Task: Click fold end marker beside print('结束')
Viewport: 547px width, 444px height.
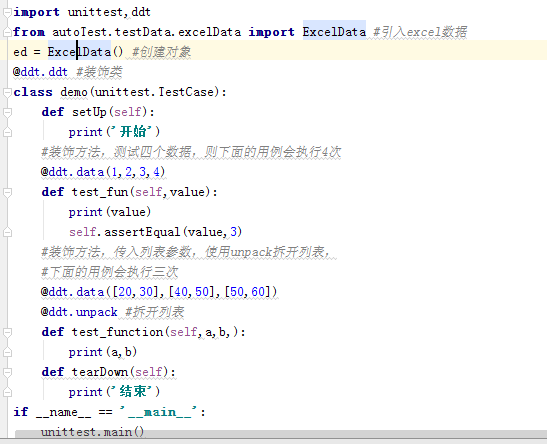Action: (7, 392)
